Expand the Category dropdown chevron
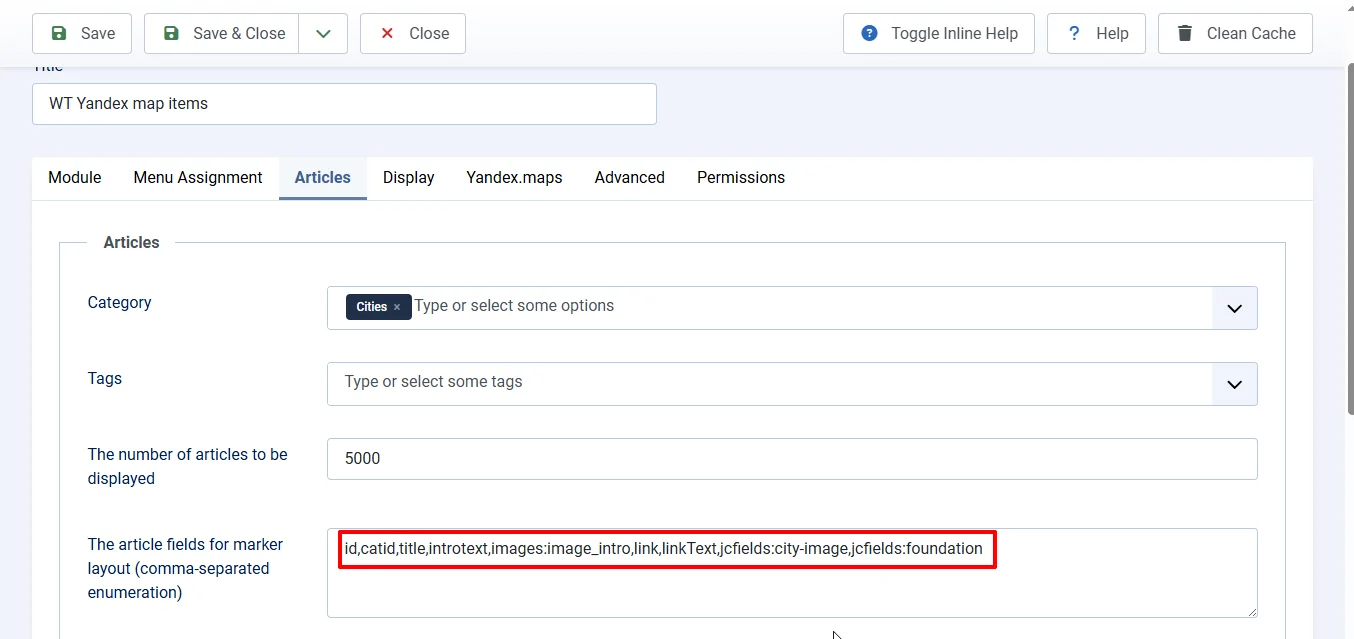This screenshot has width=1354, height=639. coord(1235,308)
